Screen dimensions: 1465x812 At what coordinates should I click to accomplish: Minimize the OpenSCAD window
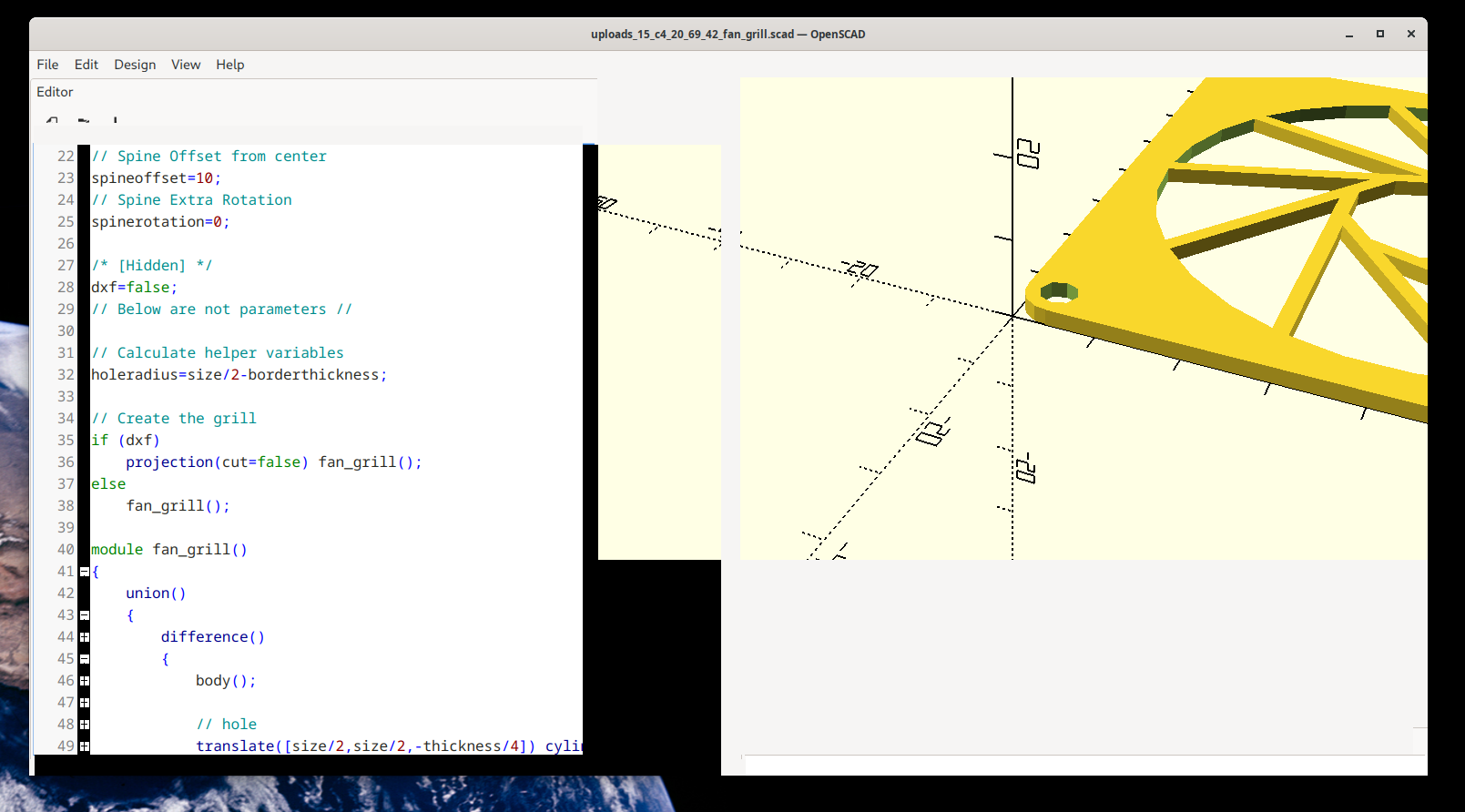pos(1349,35)
